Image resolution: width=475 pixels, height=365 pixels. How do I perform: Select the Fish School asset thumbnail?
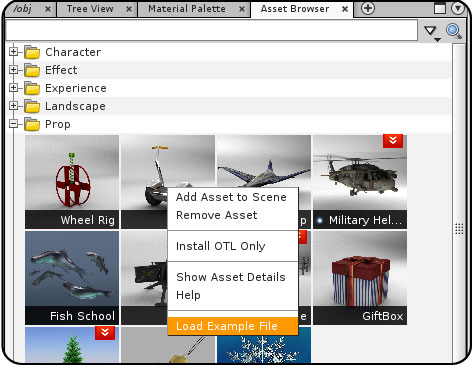tap(72, 278)
